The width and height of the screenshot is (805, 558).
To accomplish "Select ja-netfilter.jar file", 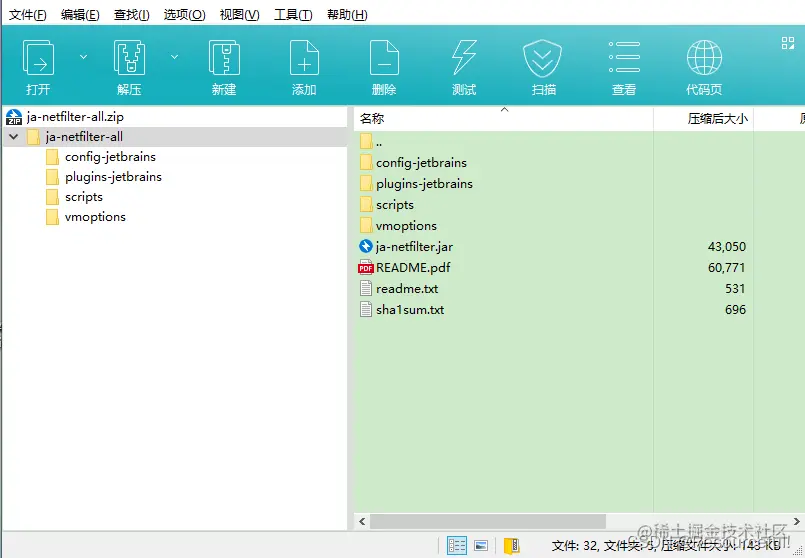I will 414,247.
